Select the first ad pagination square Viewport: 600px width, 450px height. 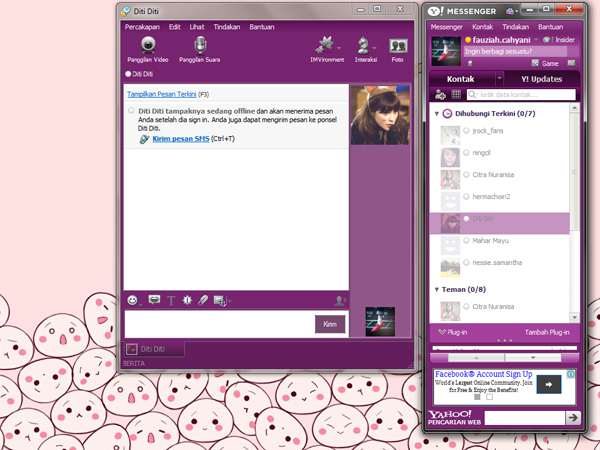(477, 397)
